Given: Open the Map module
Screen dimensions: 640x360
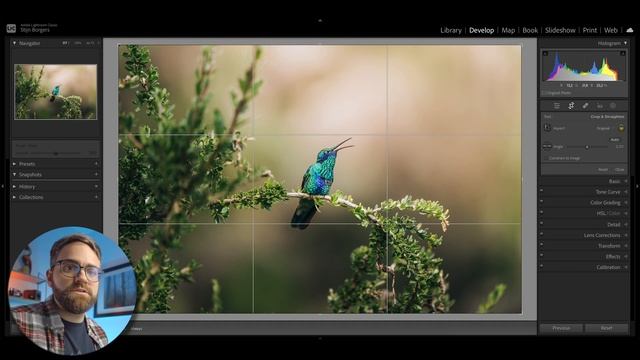Looking at the screenshot, I should point(508,30).
